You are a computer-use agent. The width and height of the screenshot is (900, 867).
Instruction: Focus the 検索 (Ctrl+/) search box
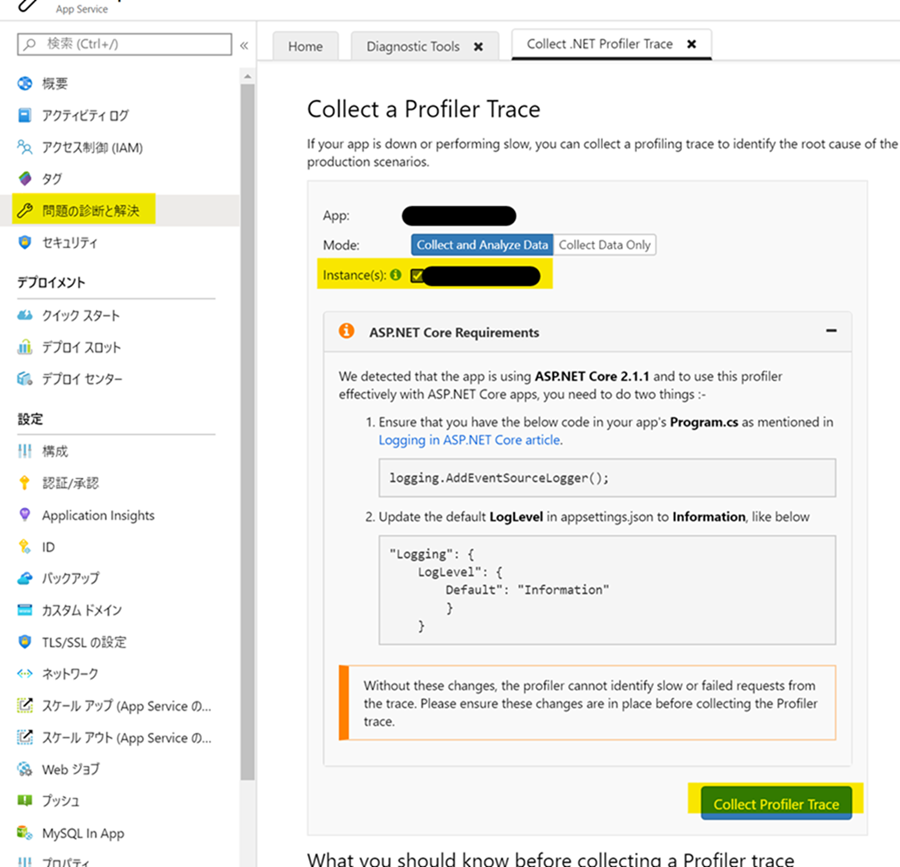click(125, 45)
